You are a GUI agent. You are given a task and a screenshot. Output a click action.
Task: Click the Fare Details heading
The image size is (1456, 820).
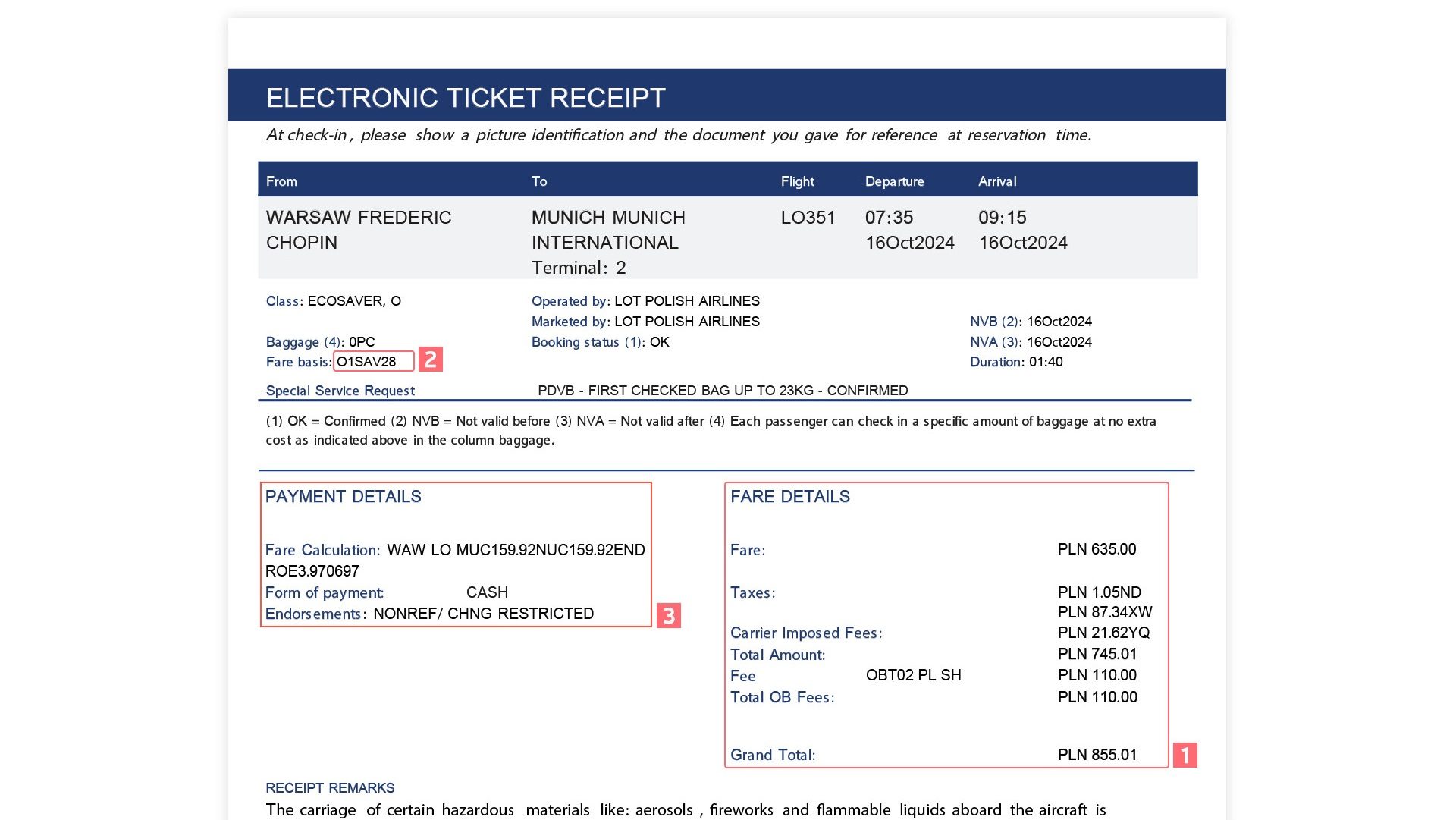[789, 497]
